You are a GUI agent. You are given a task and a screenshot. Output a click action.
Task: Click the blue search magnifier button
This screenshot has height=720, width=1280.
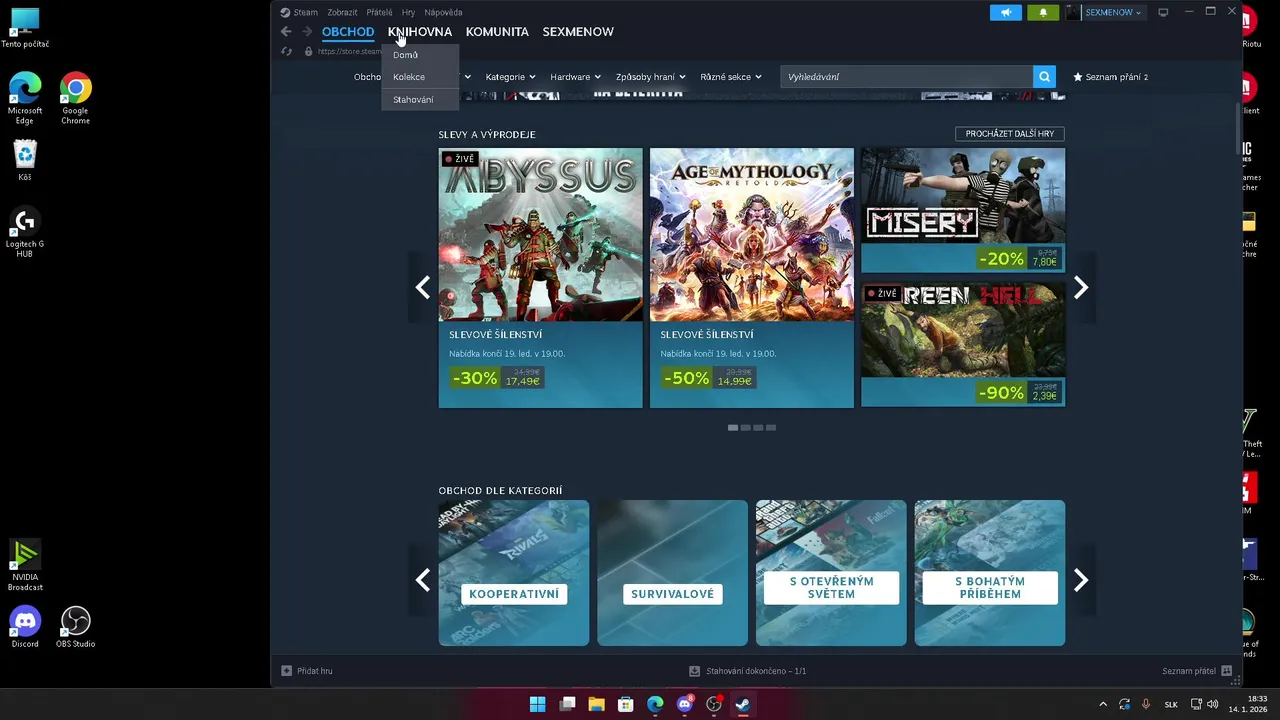pyautogui.click(x=1045, y=77)
